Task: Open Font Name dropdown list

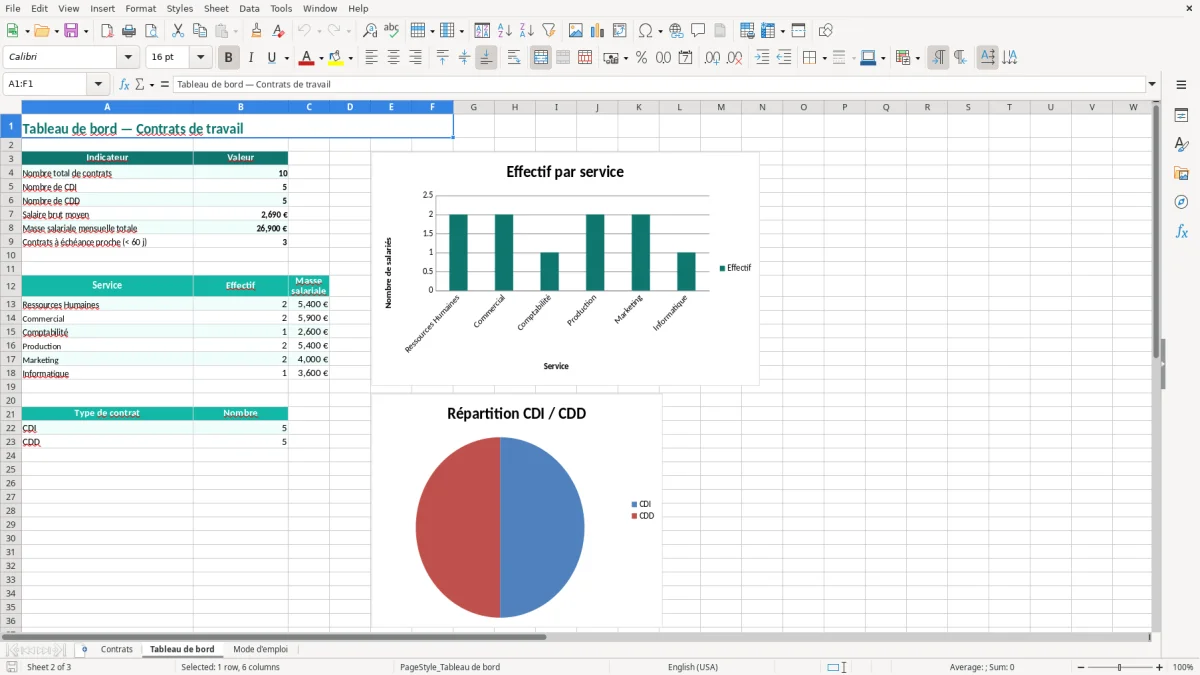Action: (128, 58)
